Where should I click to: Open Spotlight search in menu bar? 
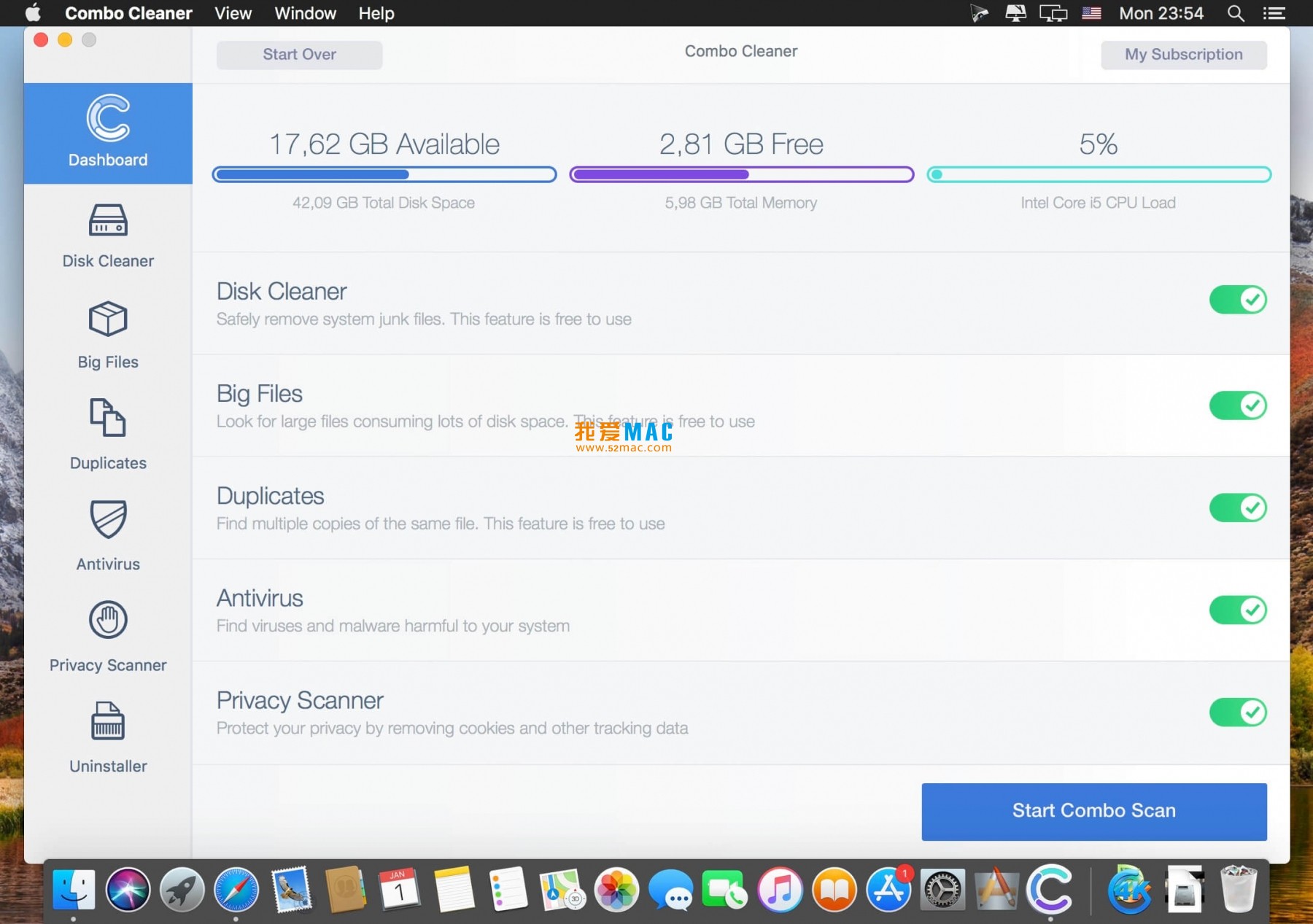pyautogui.click(x=1235, y=13)
